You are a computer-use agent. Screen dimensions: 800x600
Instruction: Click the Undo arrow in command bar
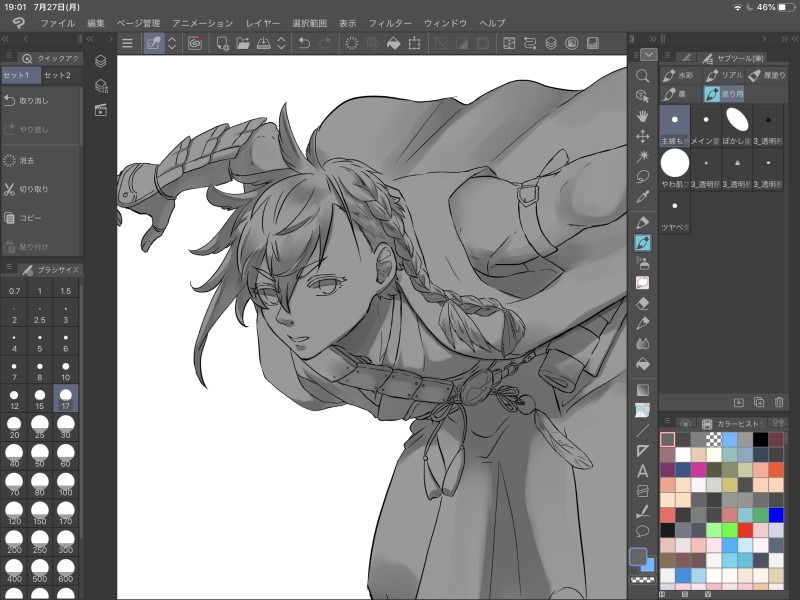pos(304,43)
